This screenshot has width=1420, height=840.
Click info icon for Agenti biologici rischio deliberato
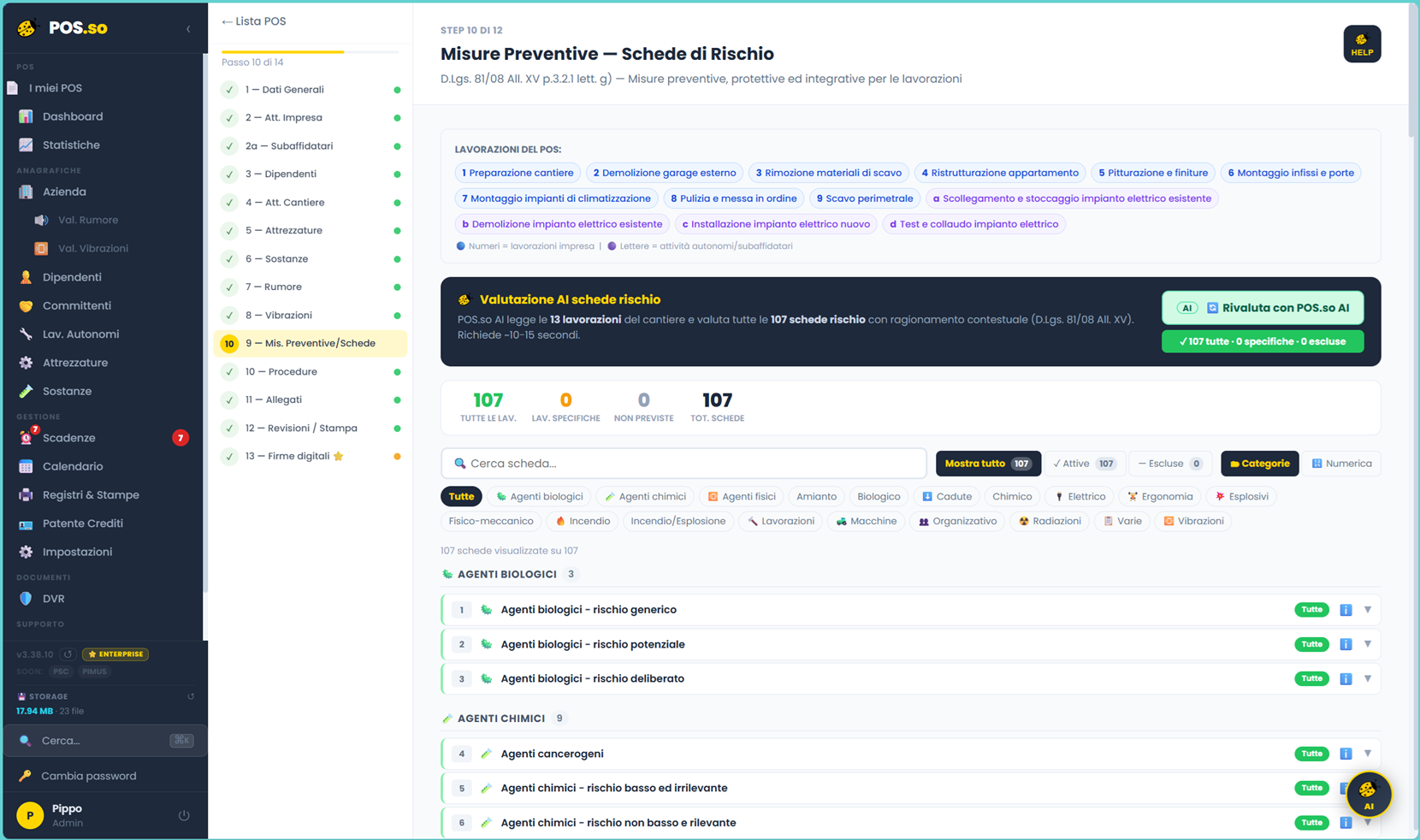(x=1346, y=678)
